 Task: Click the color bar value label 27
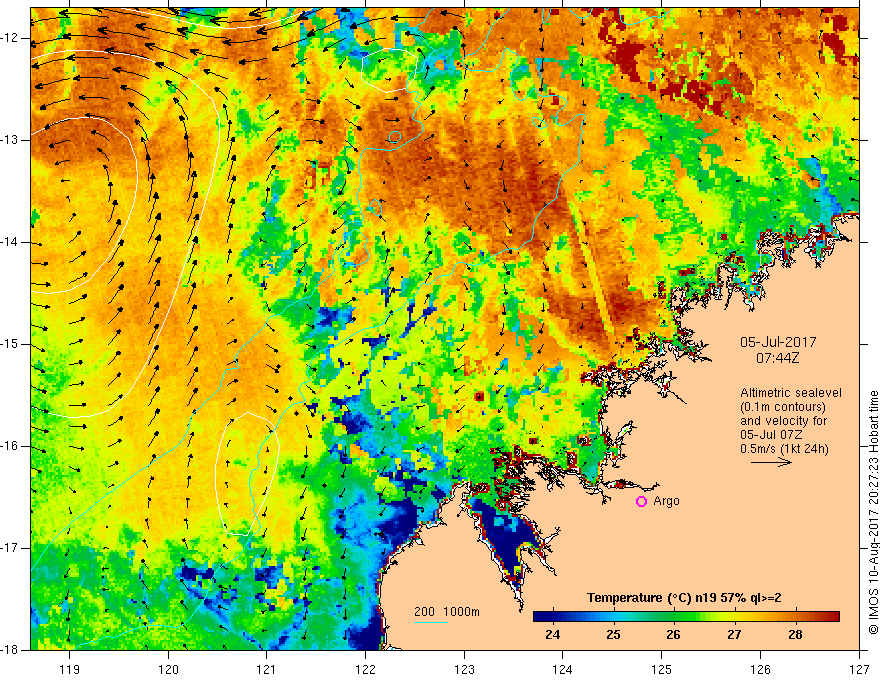pos(734,635)
